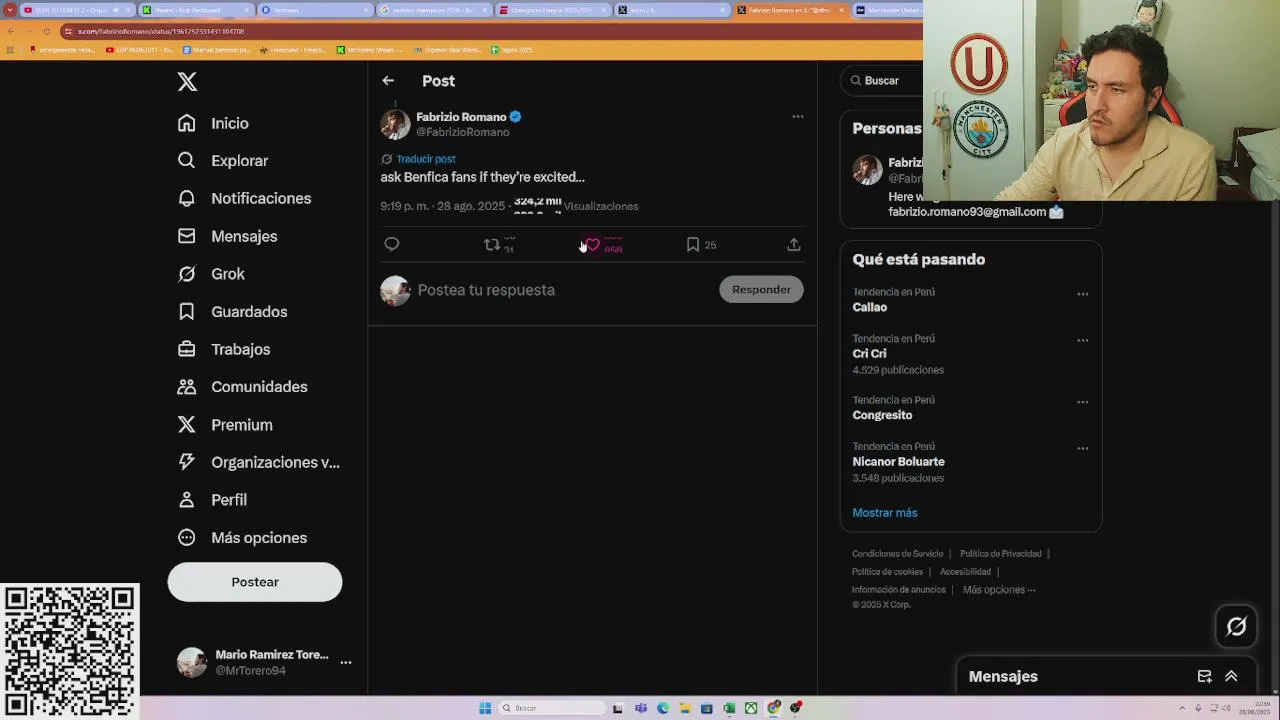The width and height of the screenshot is (1280, 720).
Task: Open Mensajes in left sidebar
Action: (x=227, y=236)
